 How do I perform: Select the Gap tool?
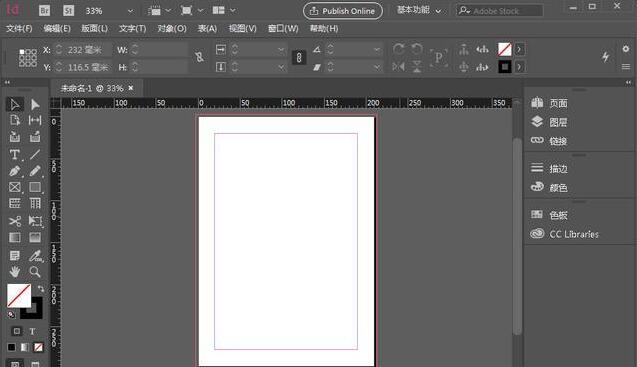[35, 120]
